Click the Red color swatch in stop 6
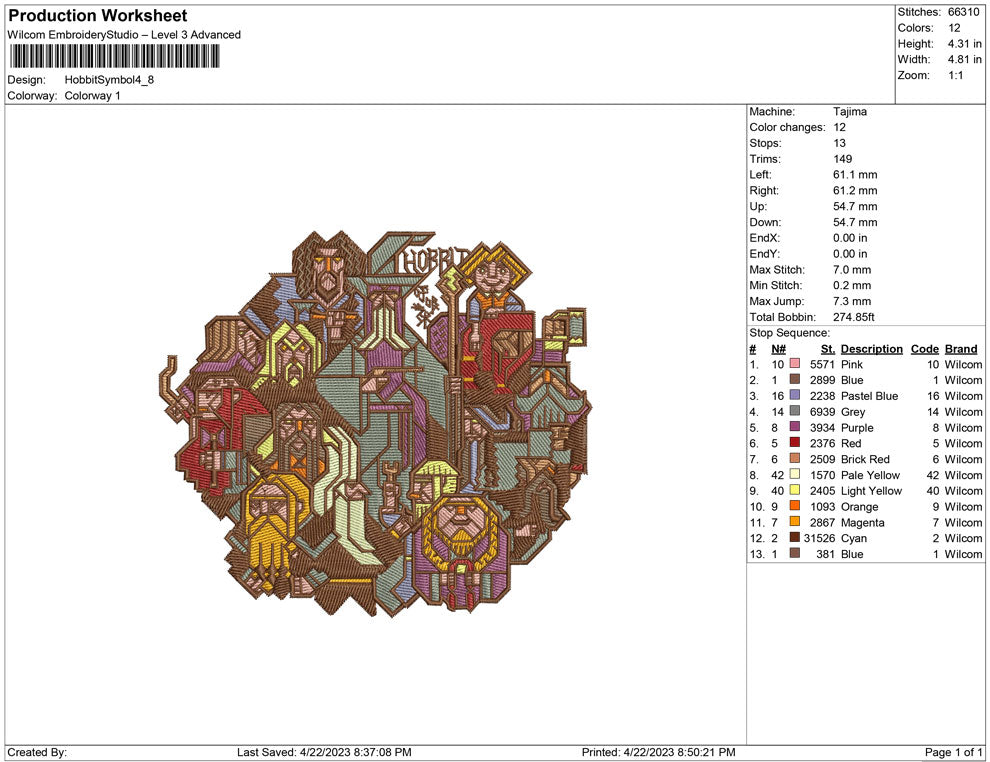This screenshot has width=990, height=762. pos(795,443)
